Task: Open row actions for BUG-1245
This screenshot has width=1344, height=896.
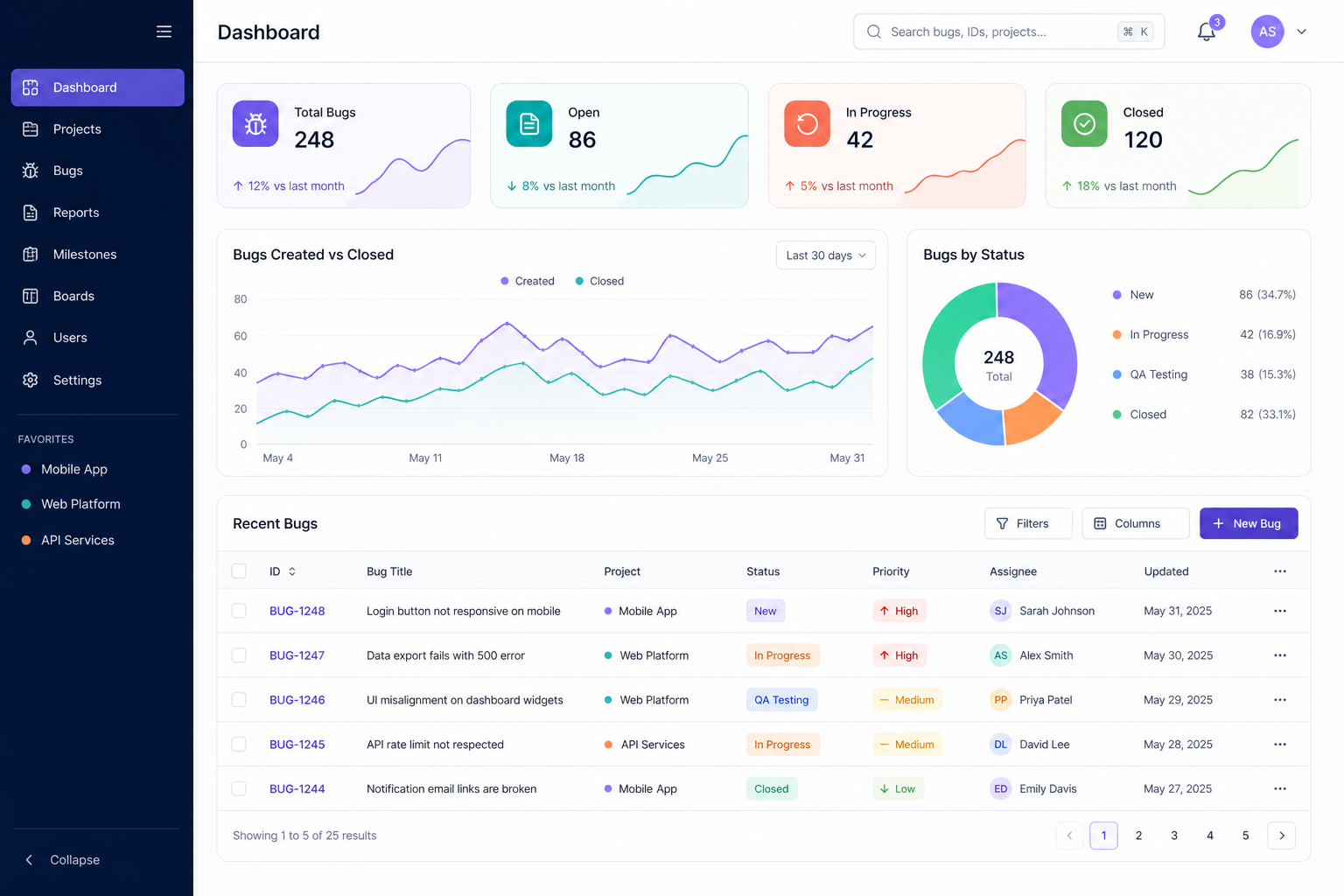Action: tap(1280, 745)
